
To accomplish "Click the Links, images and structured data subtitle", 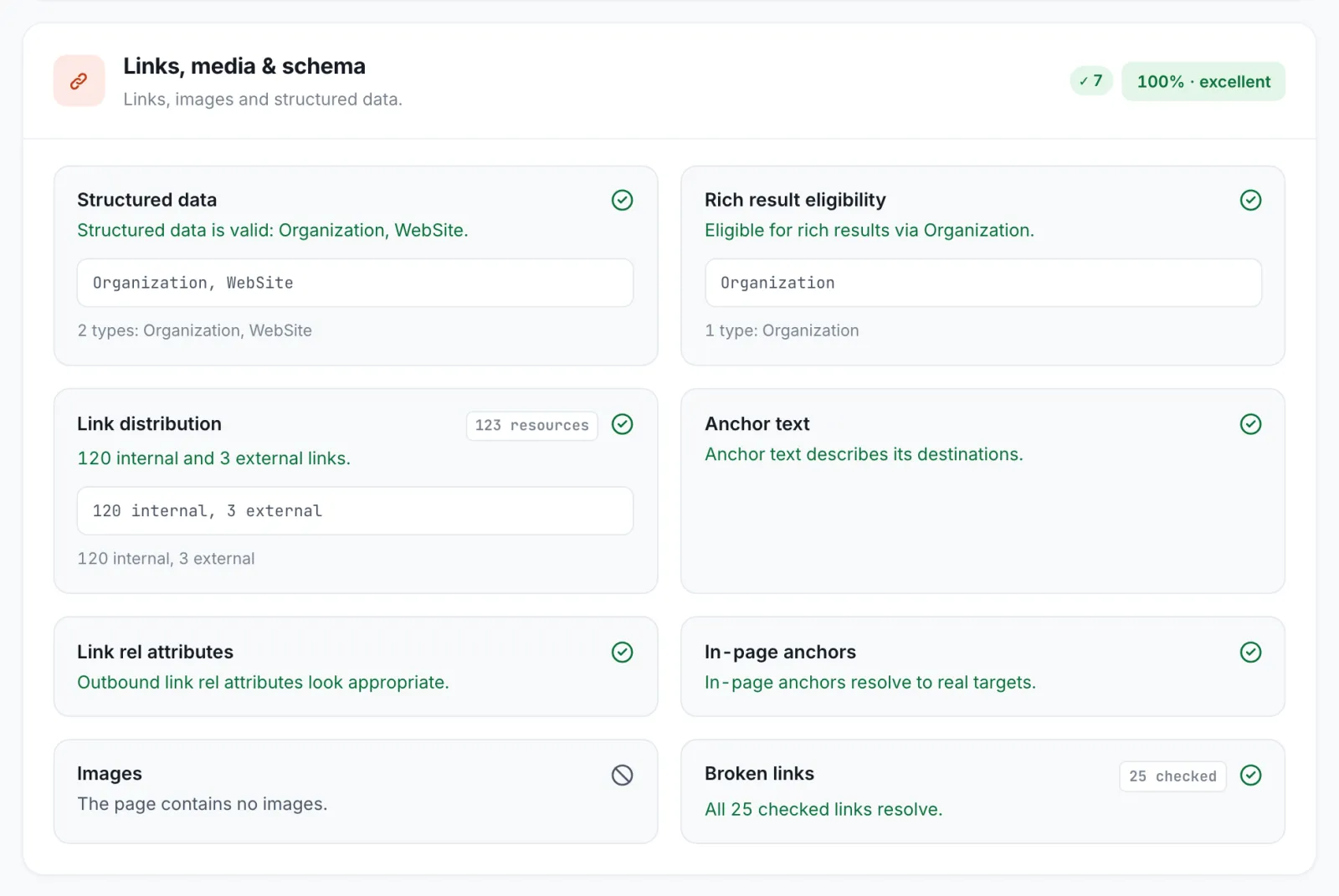I will tap(263, 100).
